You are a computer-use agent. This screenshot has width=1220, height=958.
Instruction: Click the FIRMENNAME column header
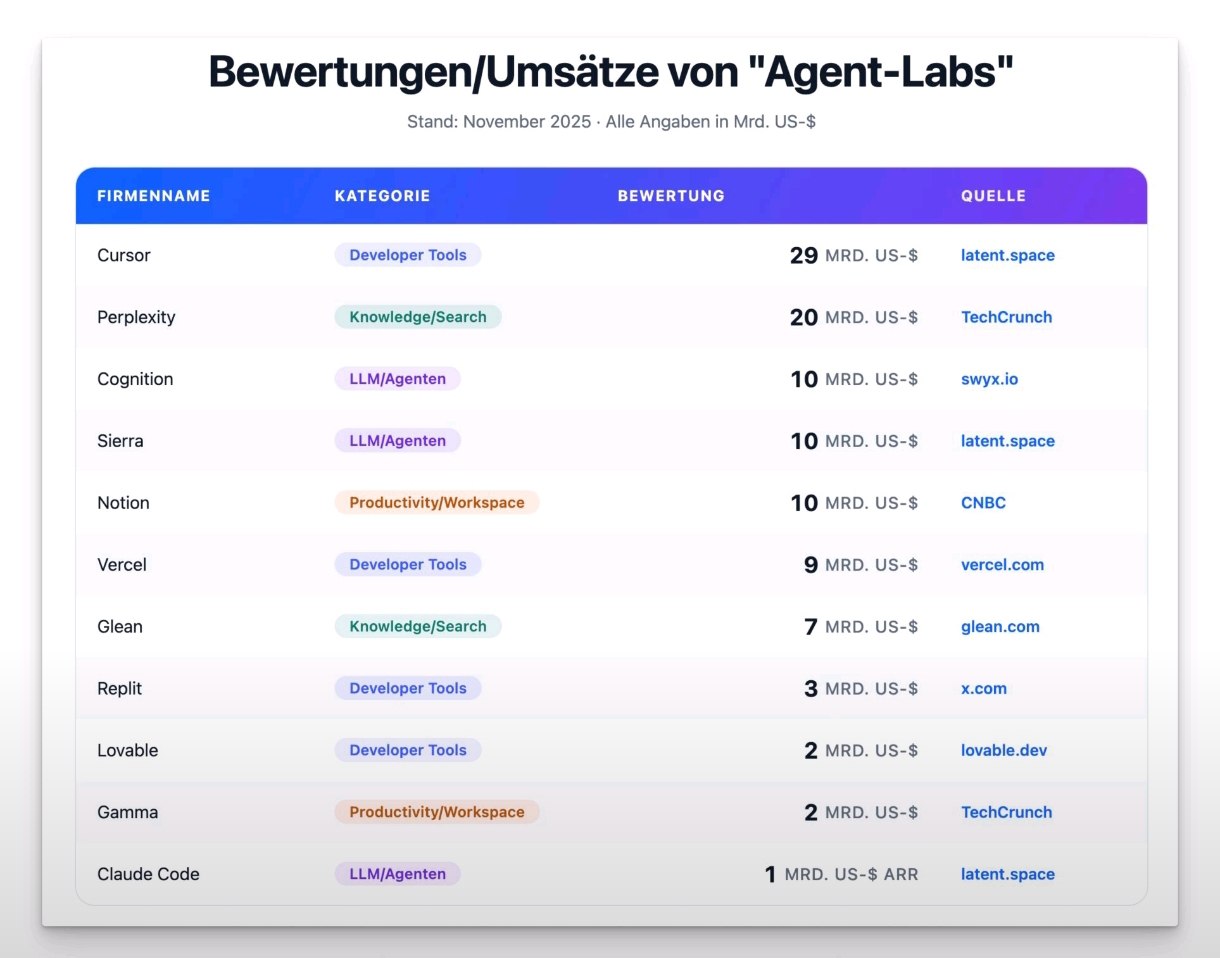click(x=153, y=196)
